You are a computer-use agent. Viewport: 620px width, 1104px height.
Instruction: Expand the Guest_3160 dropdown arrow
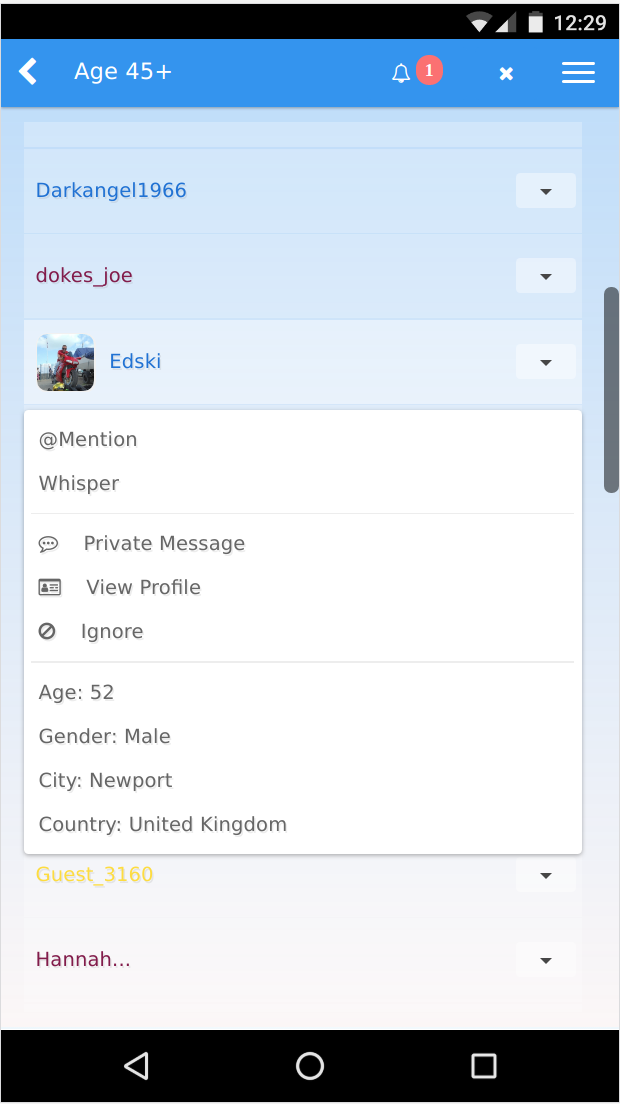point(546,874)
